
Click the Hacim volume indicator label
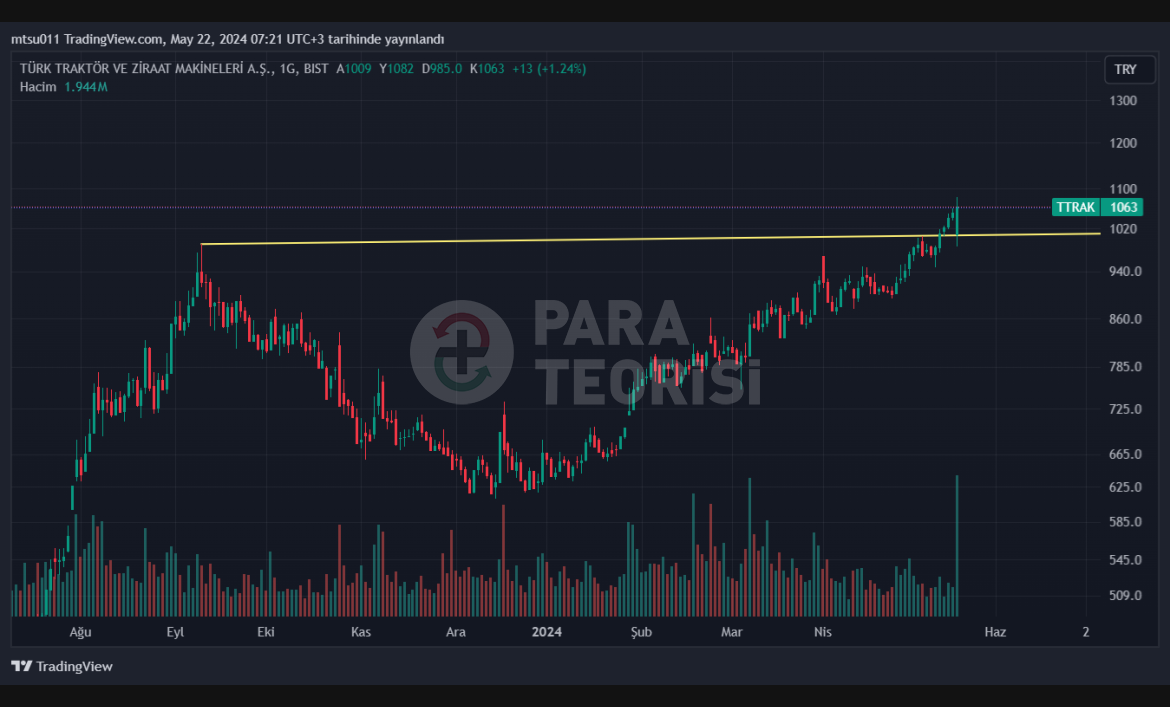38,87
